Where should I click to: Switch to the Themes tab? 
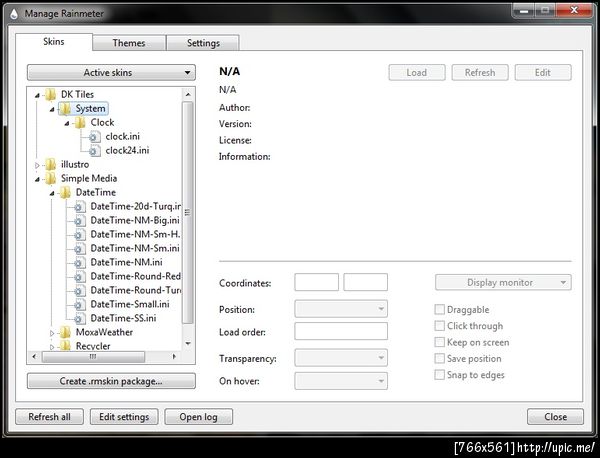pyautogui.click(x=129, y=43)
